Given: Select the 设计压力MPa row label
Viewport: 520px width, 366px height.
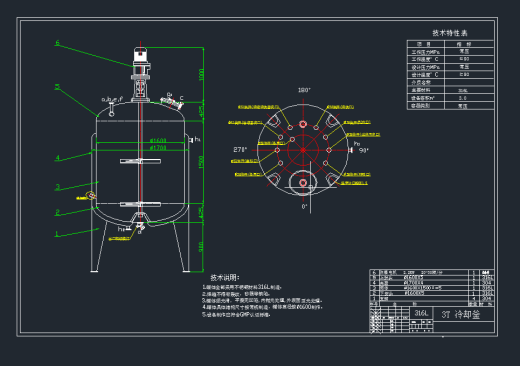Looking at the screenshot, I should (426, 67).
